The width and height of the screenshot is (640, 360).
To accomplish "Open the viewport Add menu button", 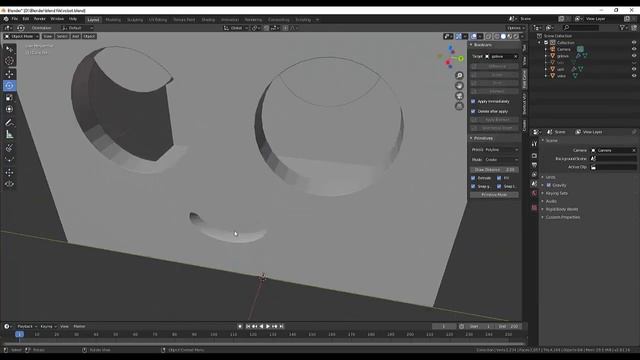I will click(x=76, y=36).
